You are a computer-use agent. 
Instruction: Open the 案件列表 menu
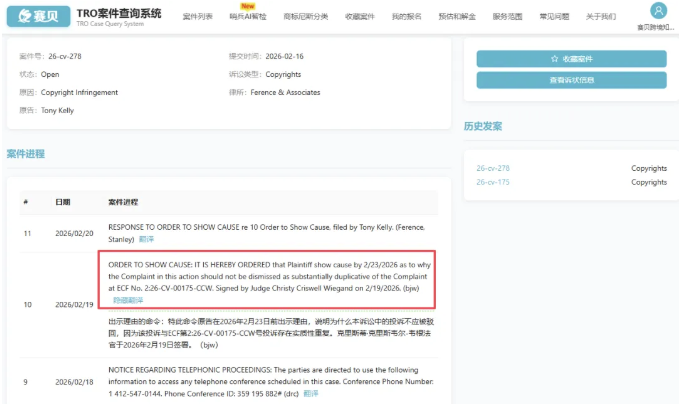199,17
